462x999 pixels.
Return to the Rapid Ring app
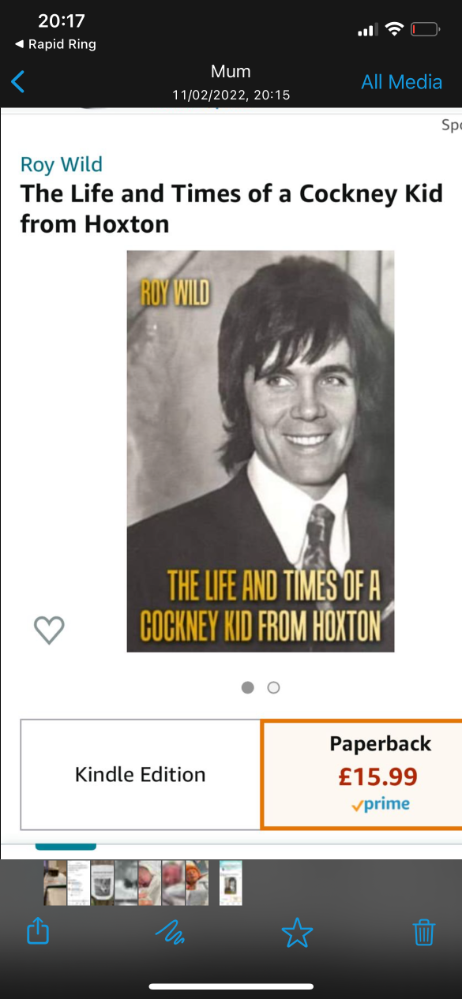coord(55,44)
